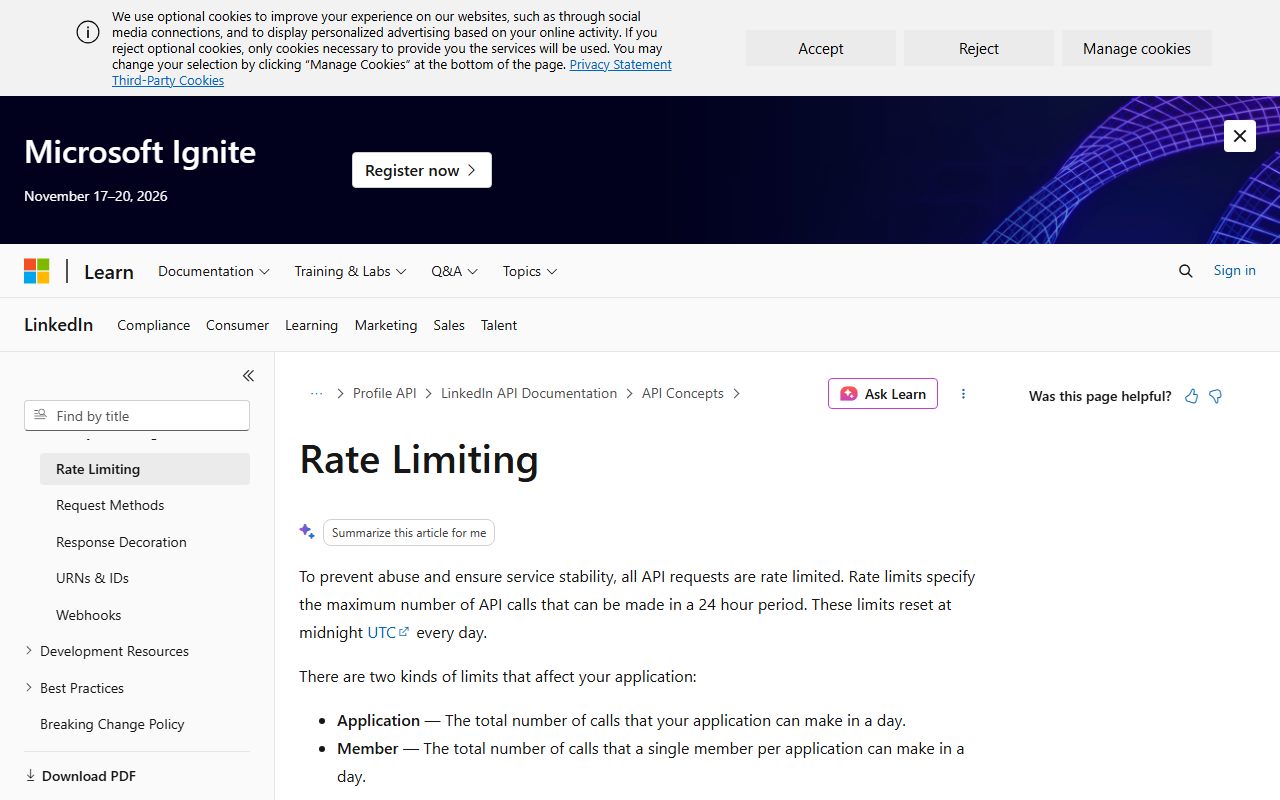Go to LinkedIn API Documentation breadcrumb

529,394
